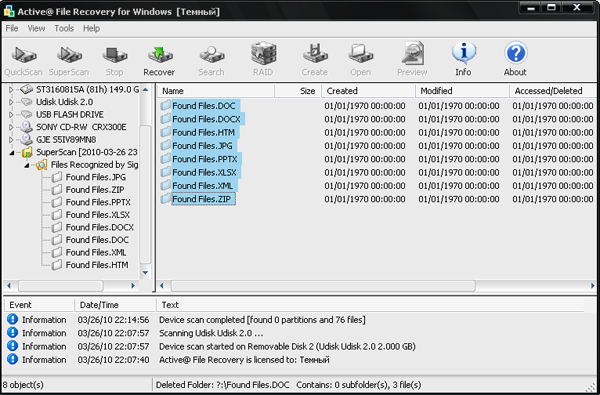Click the SuperScan toolbar icon
Screen dimensions: 600x395
tap(69, 55)
